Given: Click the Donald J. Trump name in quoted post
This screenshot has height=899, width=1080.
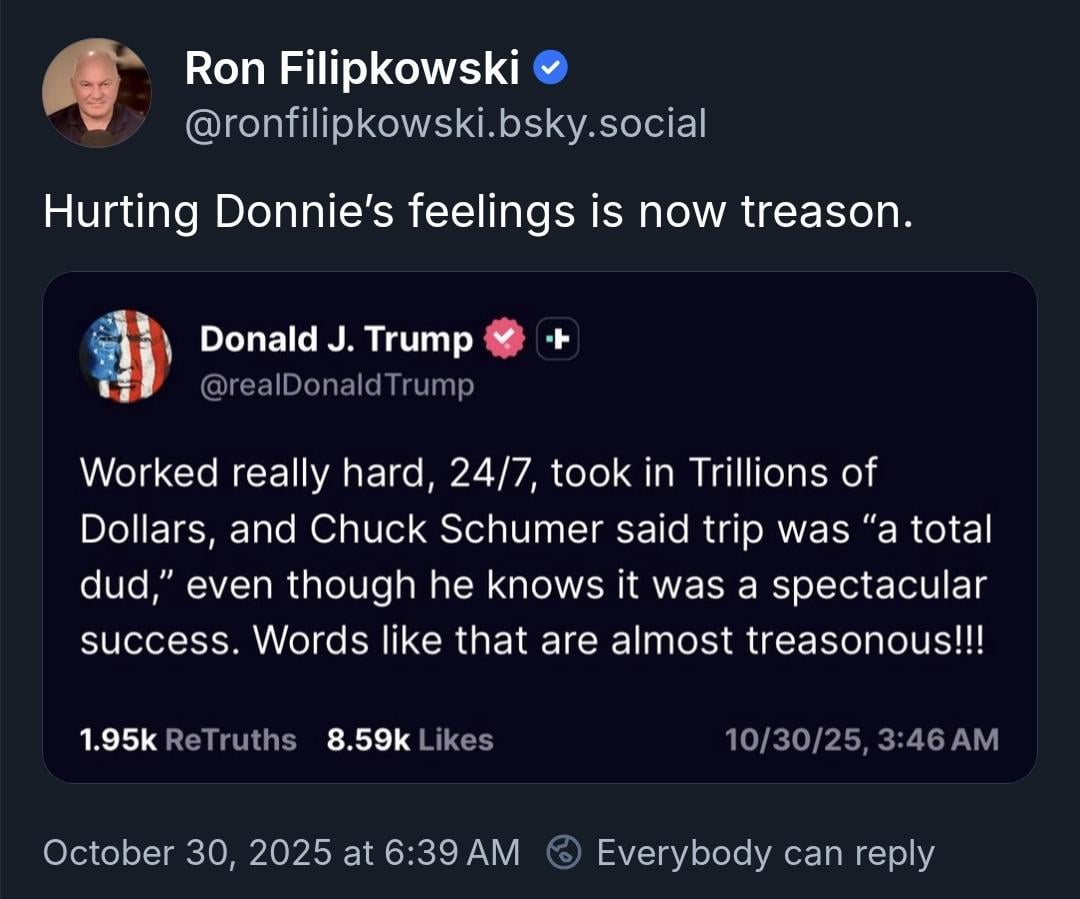Looking at the screenshot, I should pyautogui.click(x=336, y=340).
